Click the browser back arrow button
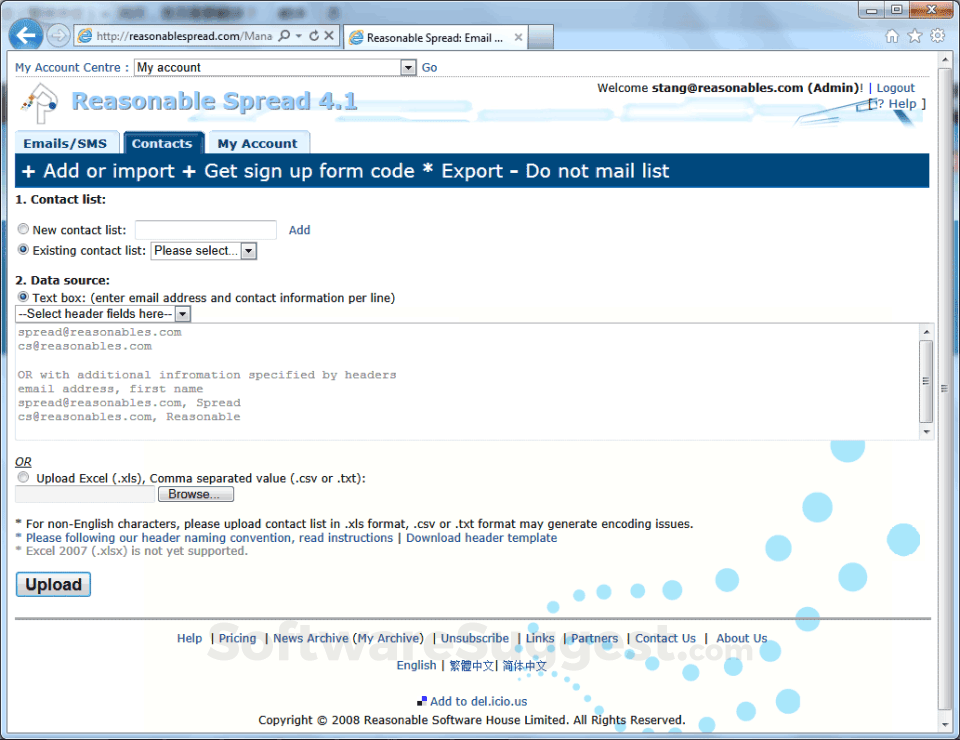Viewport: 960px width, 740px height. pos(26,35)
